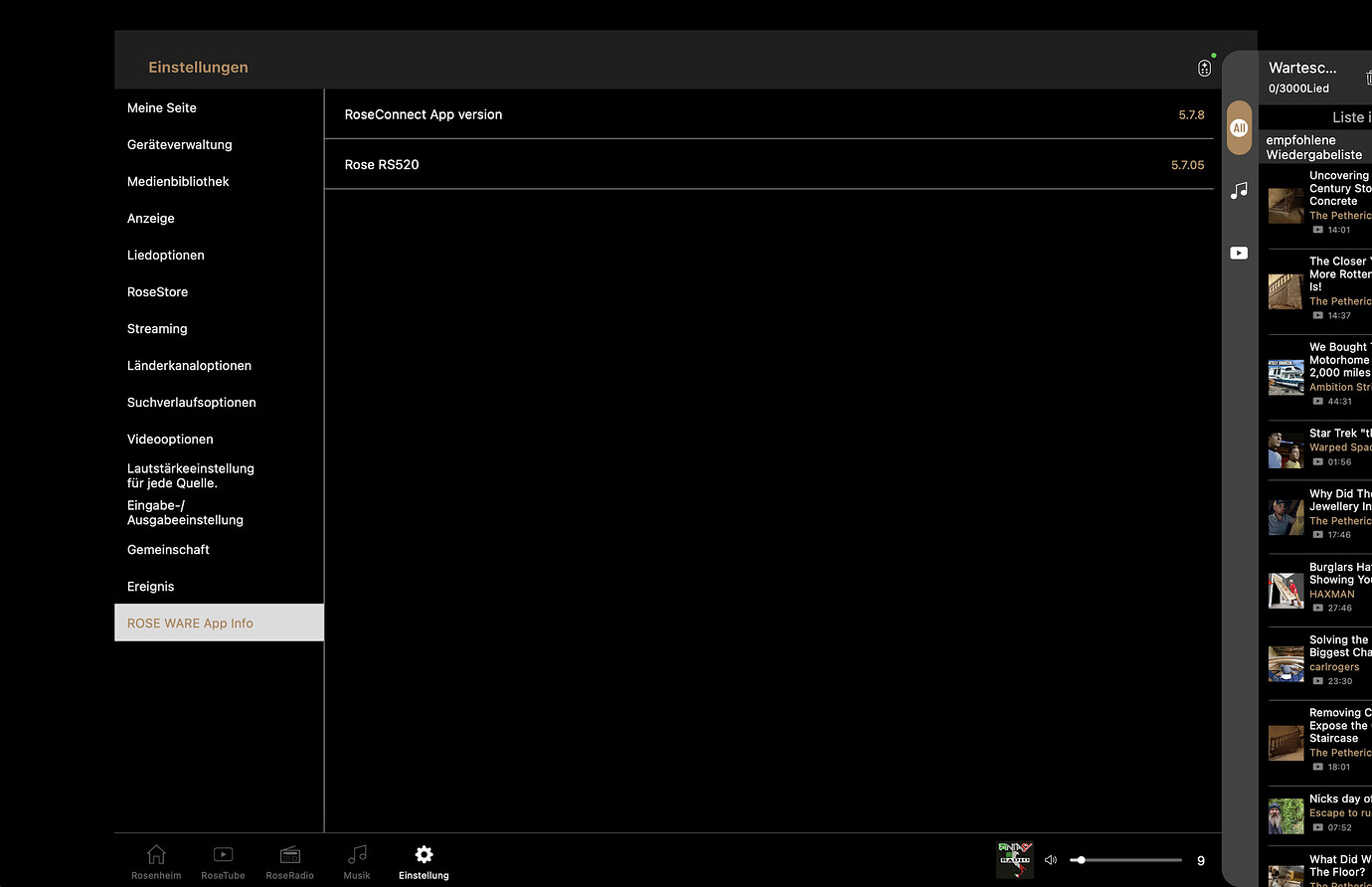Open Anzeige settings
Screen dimensions: 1372x887
219,218
